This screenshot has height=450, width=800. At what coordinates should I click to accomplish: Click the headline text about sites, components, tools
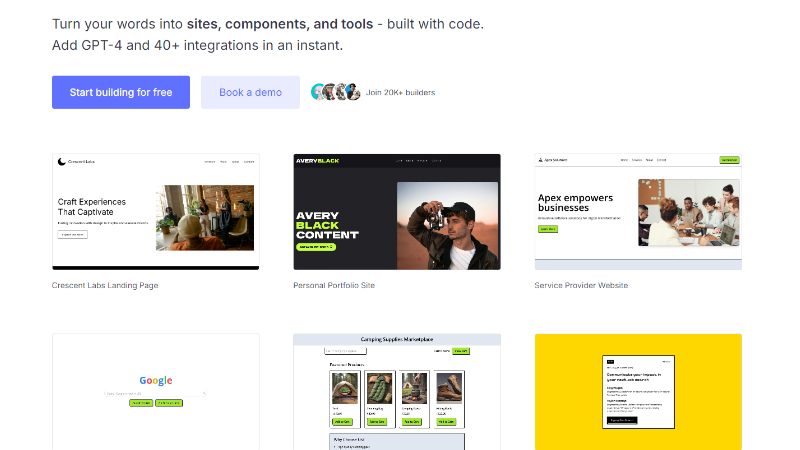click(268, 24)
